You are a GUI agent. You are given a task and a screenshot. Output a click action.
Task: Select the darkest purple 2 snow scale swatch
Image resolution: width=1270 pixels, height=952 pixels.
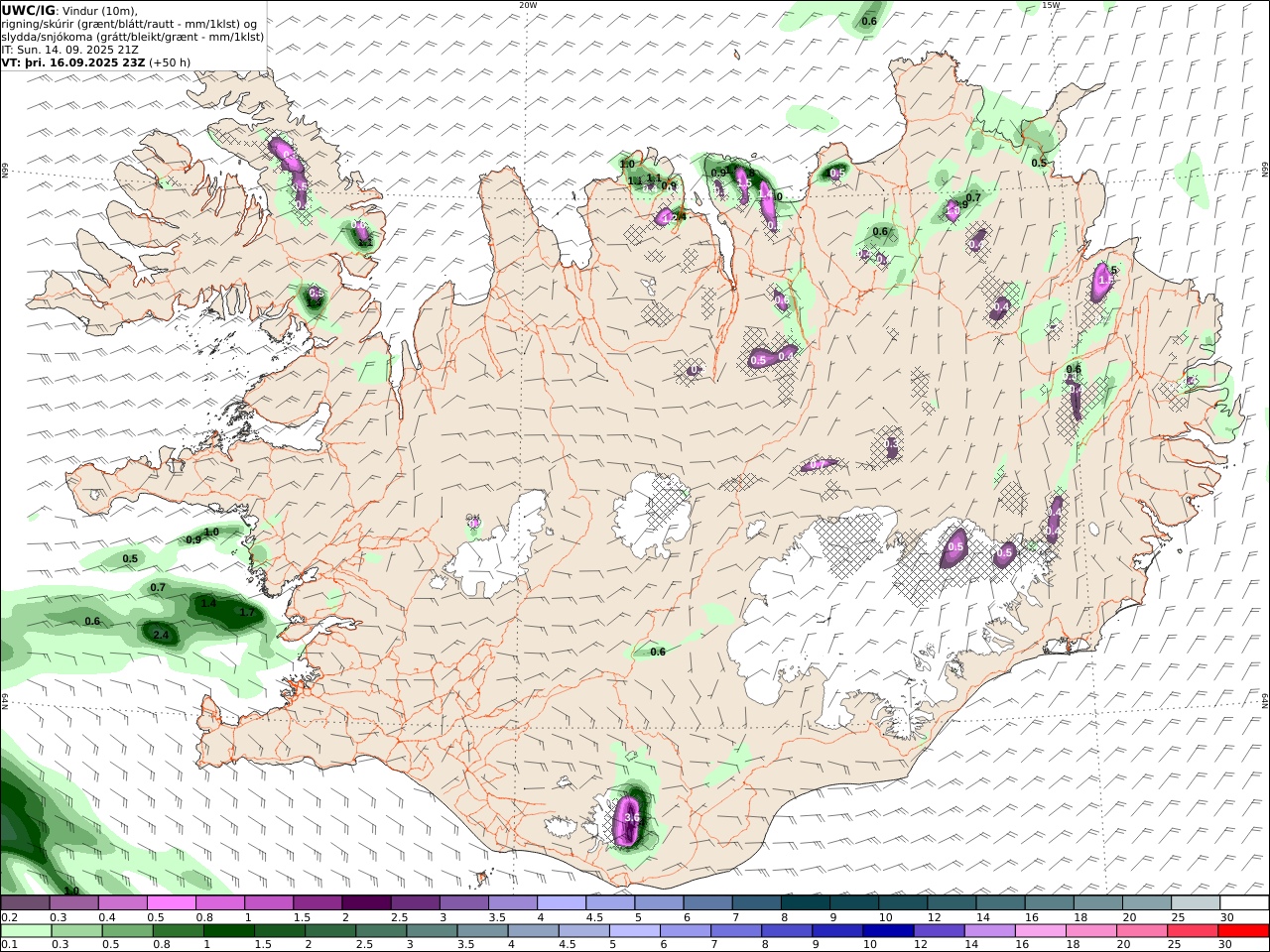tap(366, 903)
